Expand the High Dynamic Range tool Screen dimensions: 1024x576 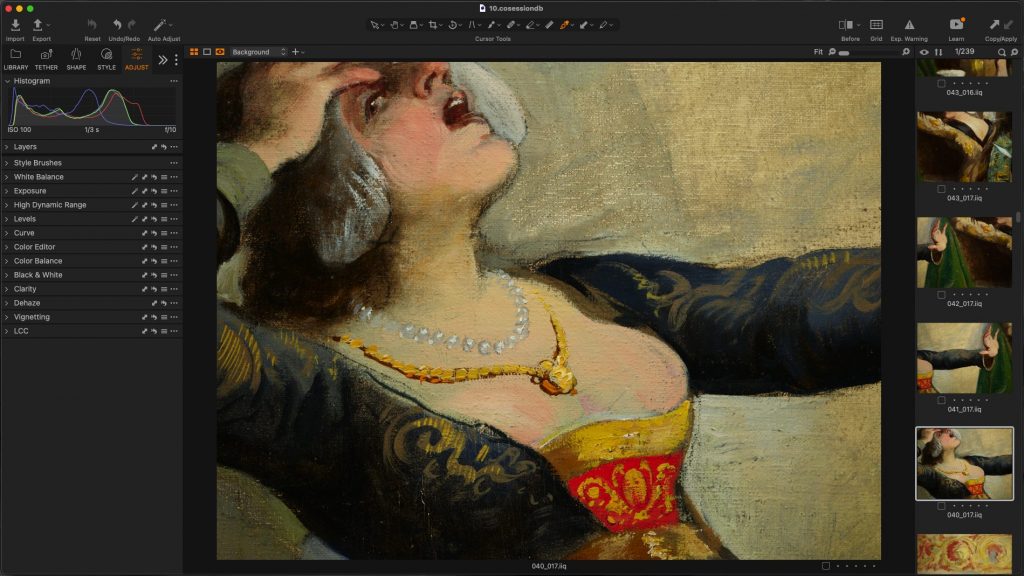click(x=7, y=205)
